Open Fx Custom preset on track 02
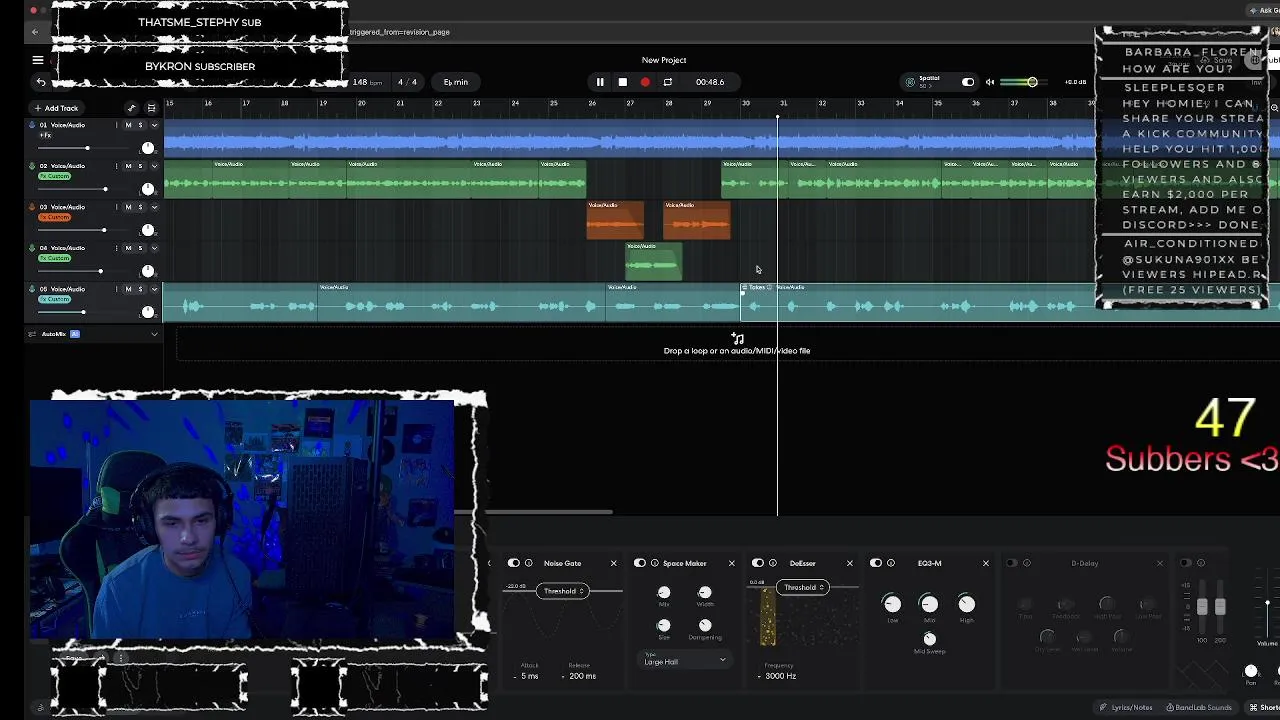Screen dimensions: 1280x720 point(54,176)
